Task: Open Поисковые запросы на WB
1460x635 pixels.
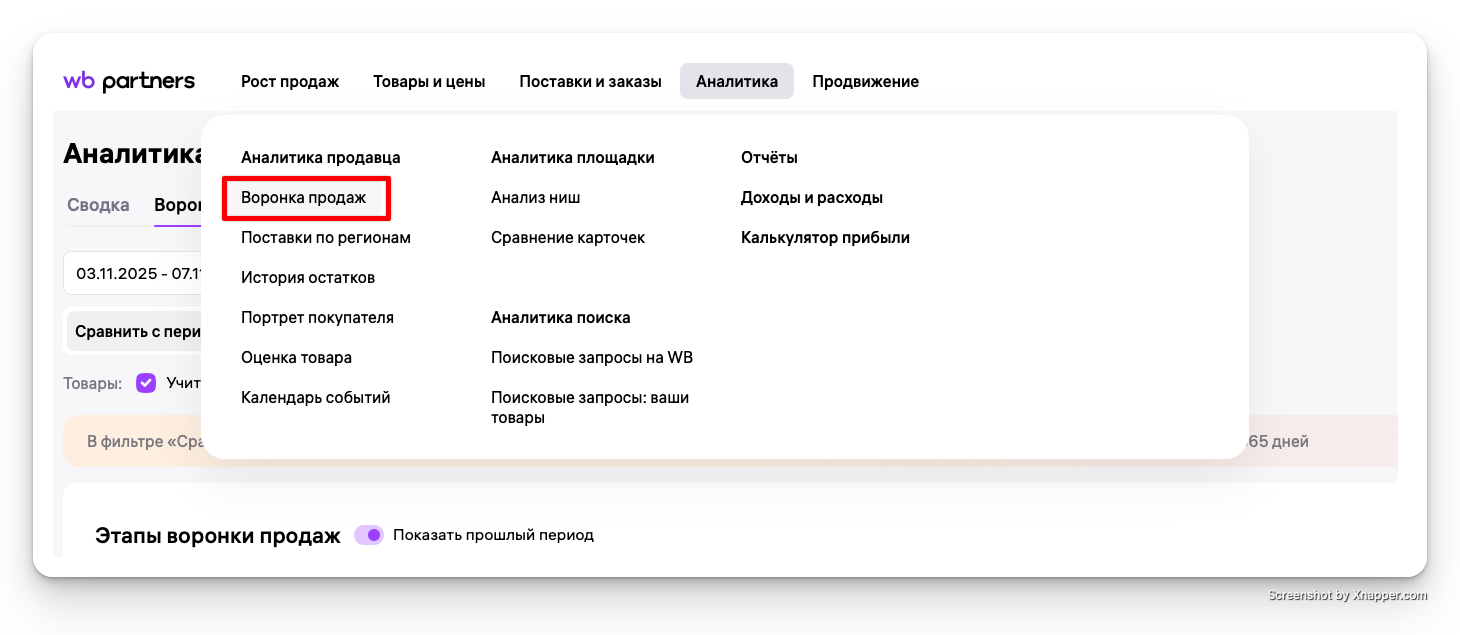Action: pos(592,358)
